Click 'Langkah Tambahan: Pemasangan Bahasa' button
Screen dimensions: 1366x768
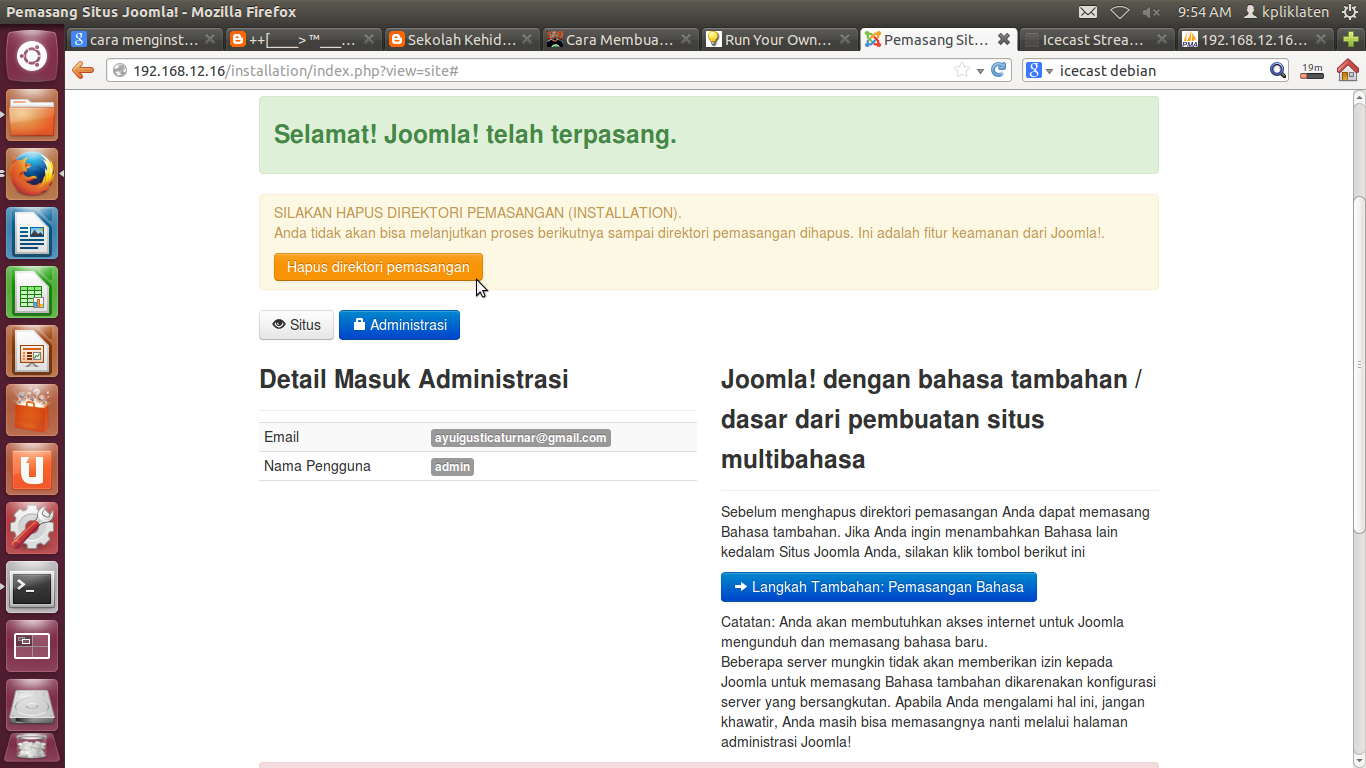[x=878, y=587]
